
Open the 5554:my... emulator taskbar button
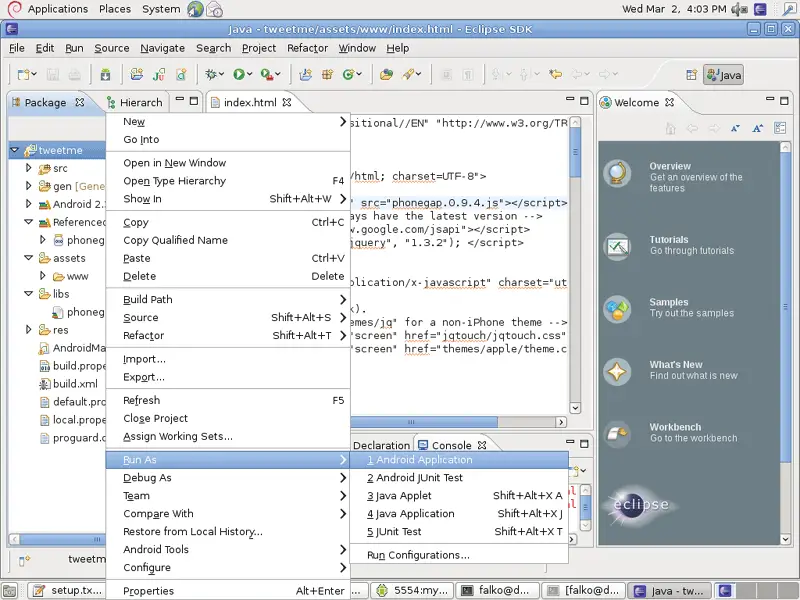411,591
